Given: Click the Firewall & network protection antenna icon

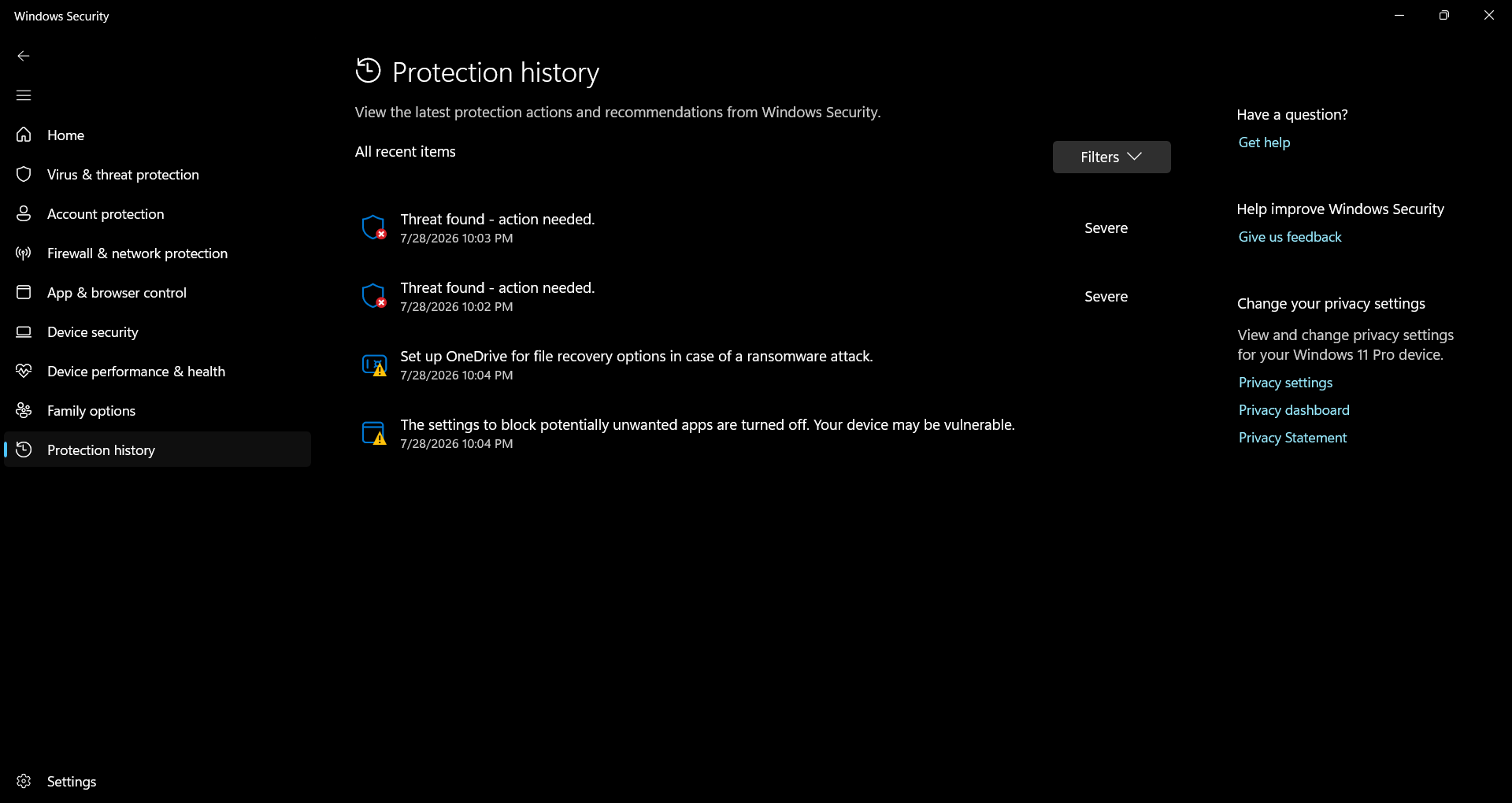Looking at the screenshot, I should (24, 253).
